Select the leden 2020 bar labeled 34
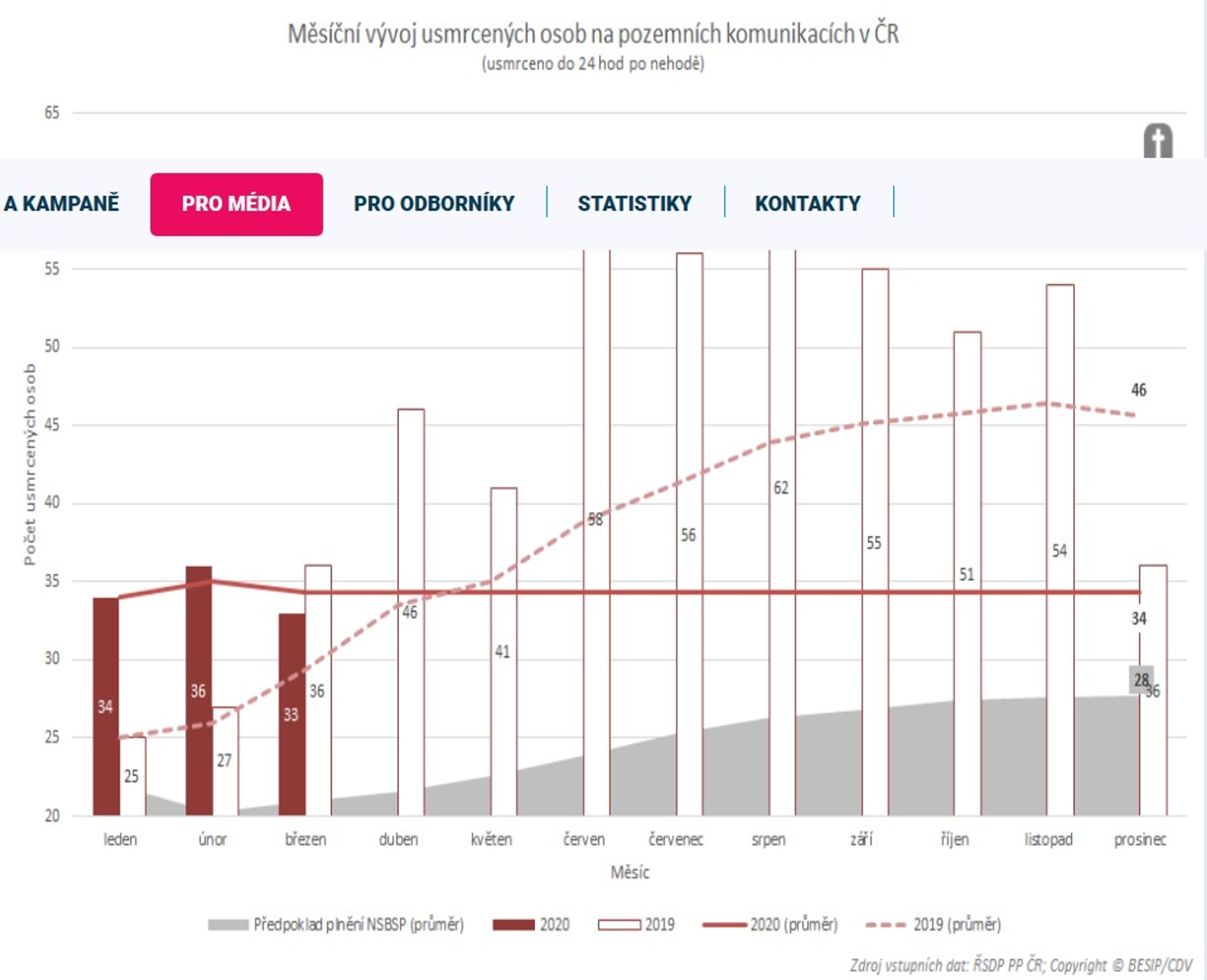 pos(106,706)
